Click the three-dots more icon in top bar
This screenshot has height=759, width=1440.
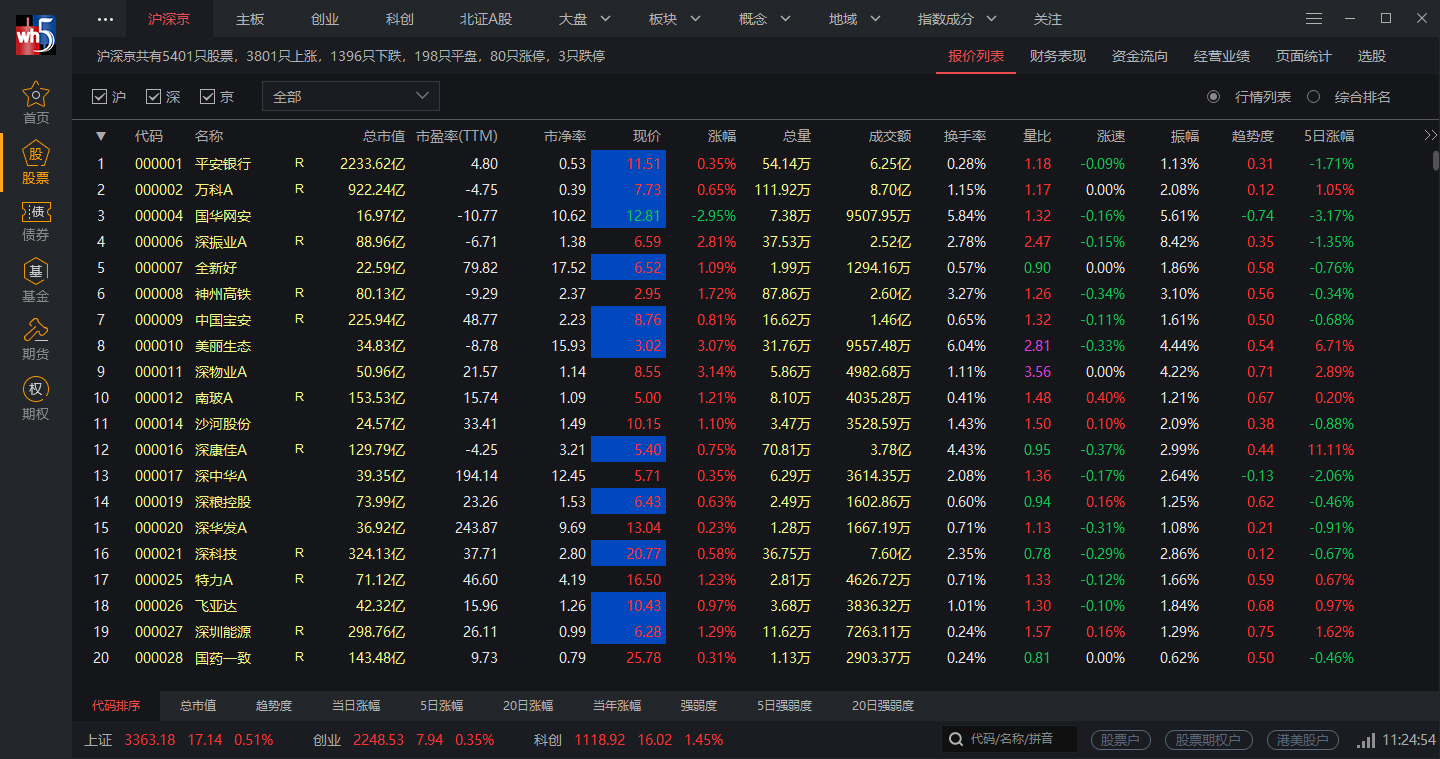click(x=105, y=19)
